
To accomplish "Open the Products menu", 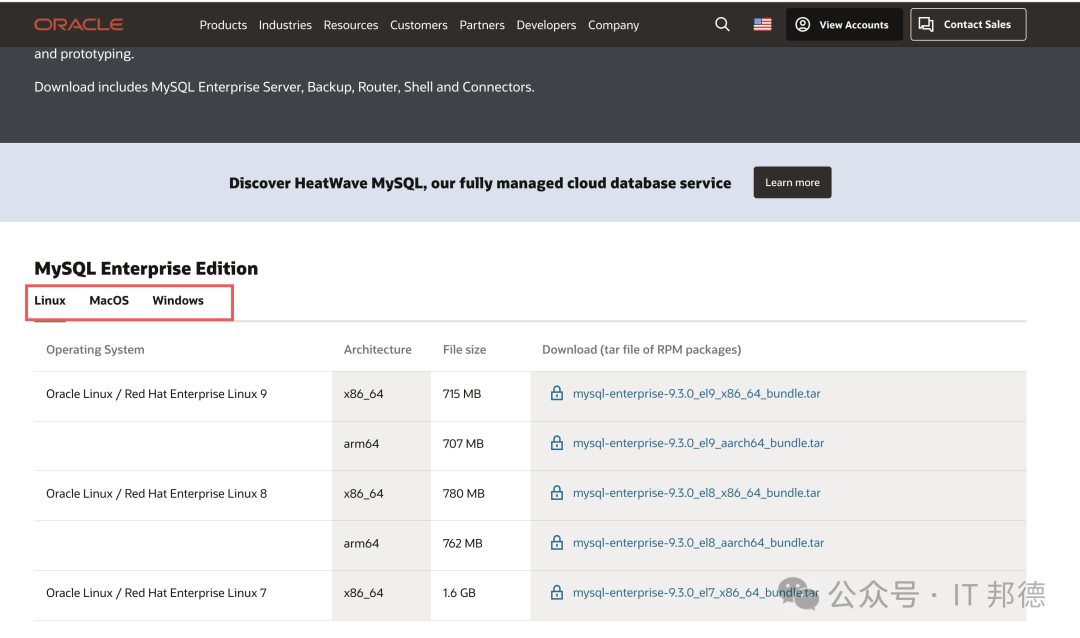I will [223, 25].
